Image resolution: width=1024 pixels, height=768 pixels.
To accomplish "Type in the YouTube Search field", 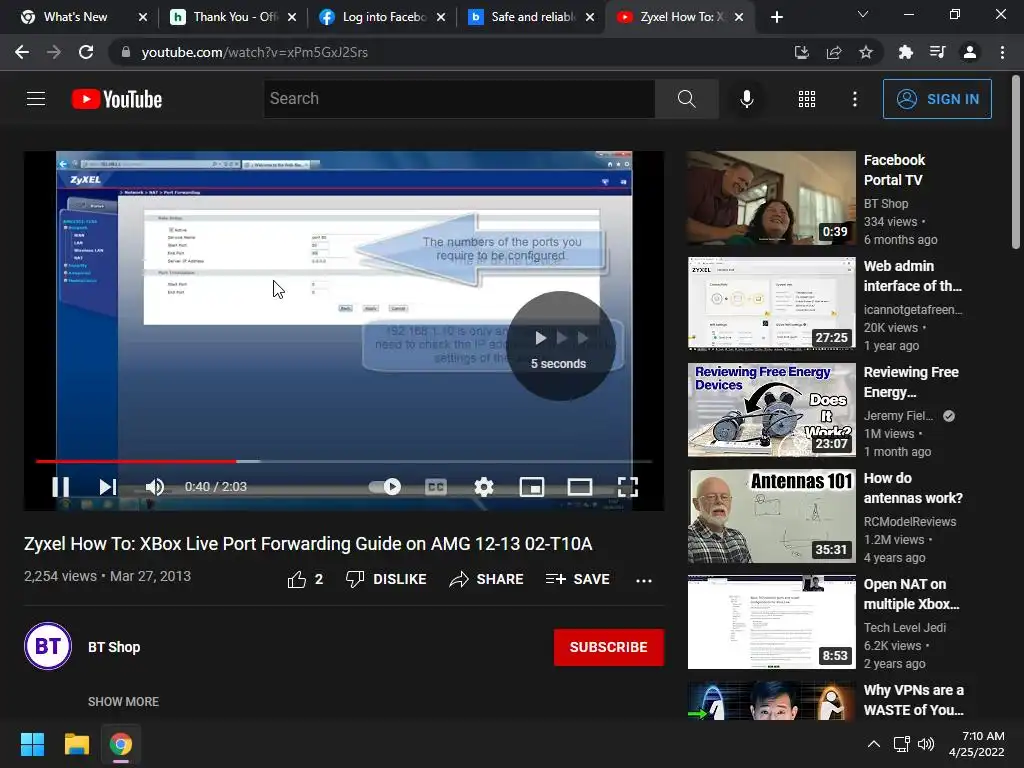I will point(459,99).
